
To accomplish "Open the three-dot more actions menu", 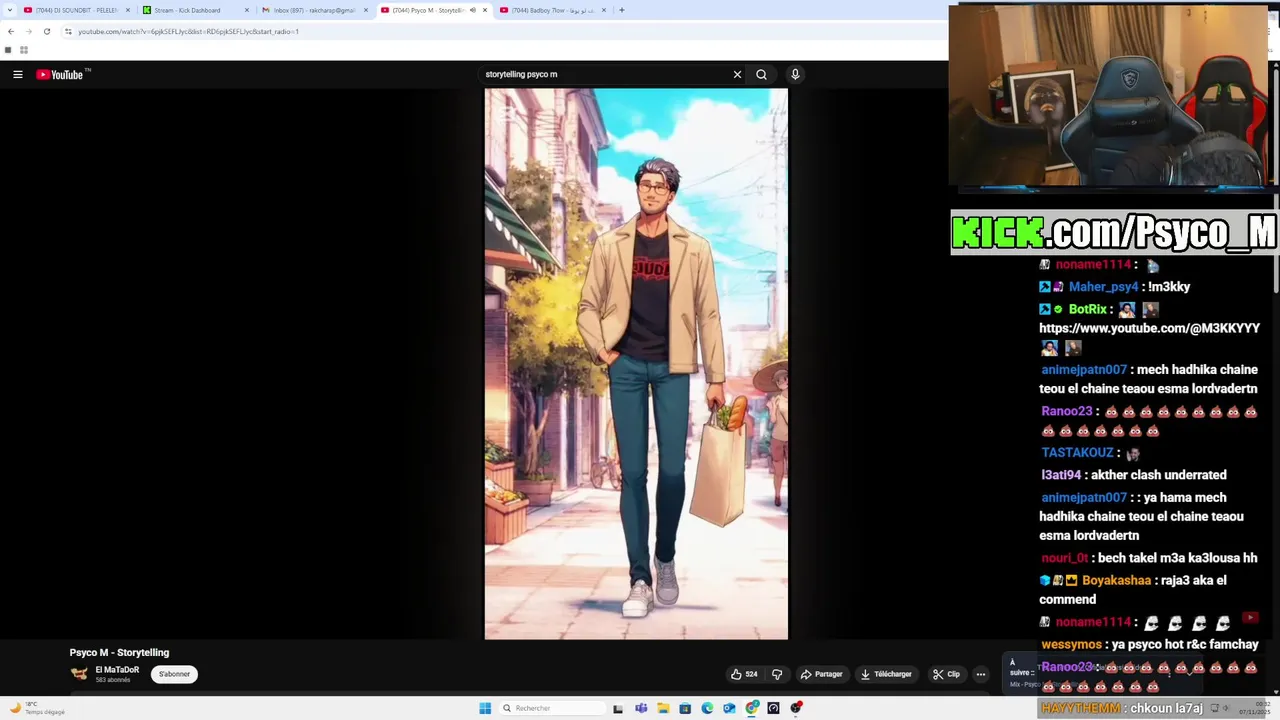I will pos(981,674).
